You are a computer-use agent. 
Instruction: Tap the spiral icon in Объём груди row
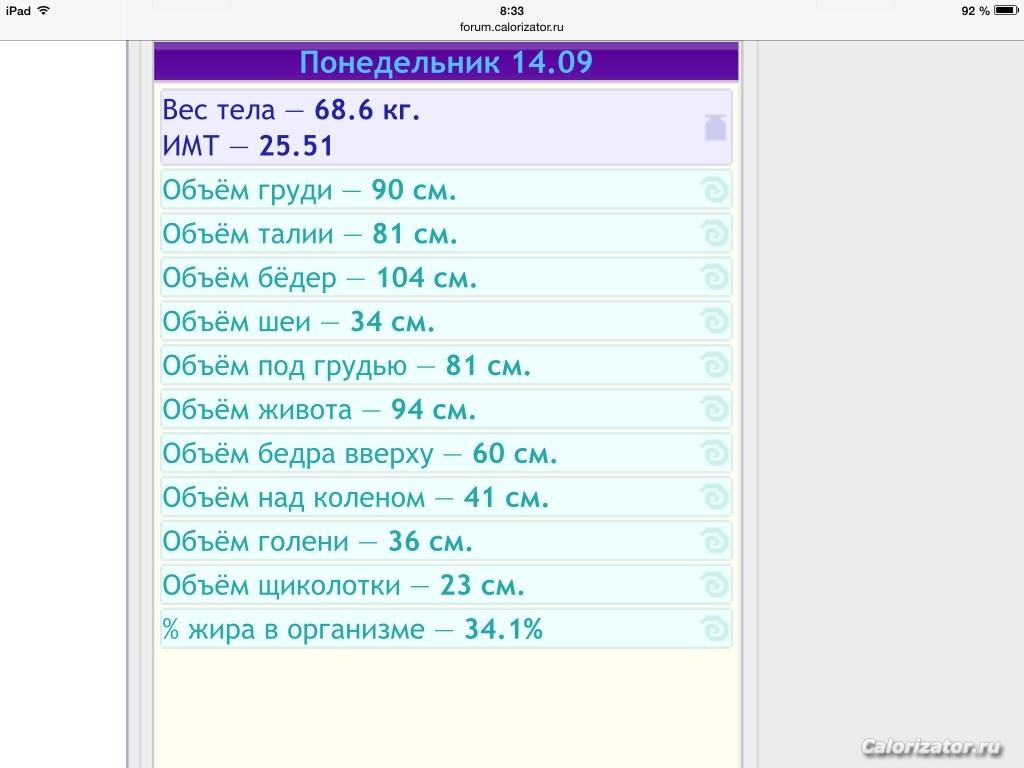click(714, 190)
